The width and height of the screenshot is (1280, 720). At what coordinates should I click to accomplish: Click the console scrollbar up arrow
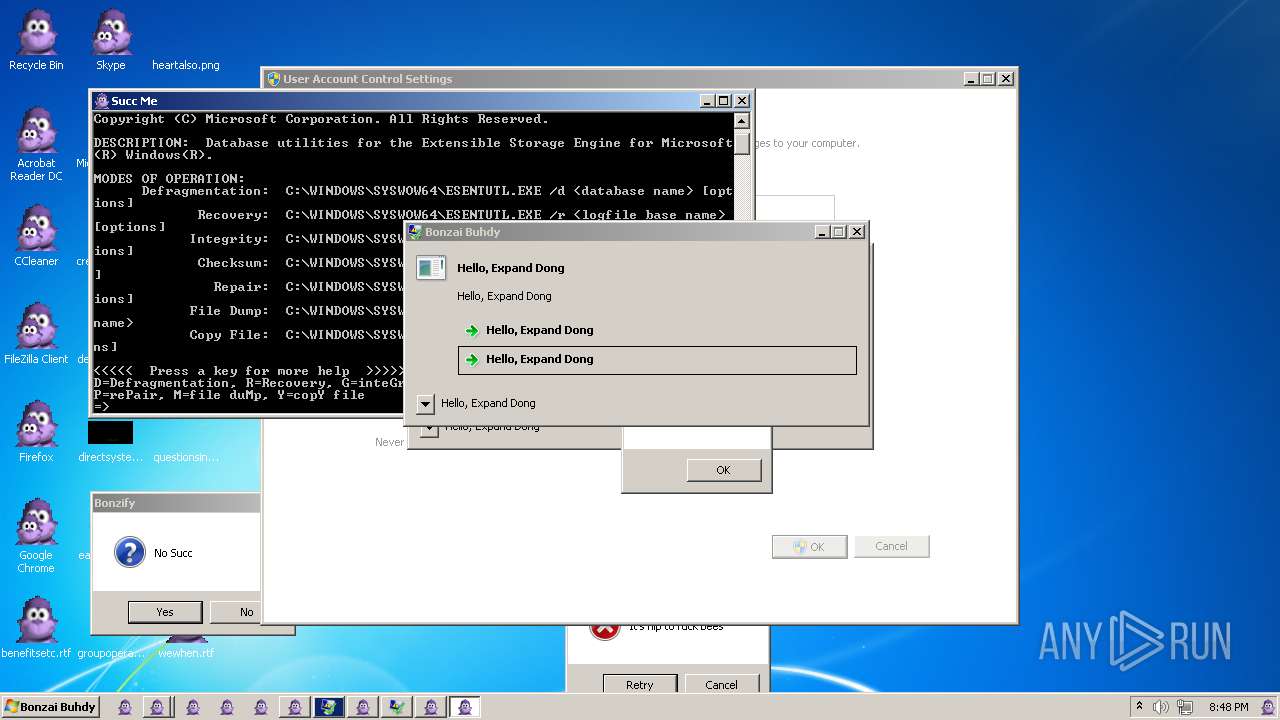click(x=741, y=121)
